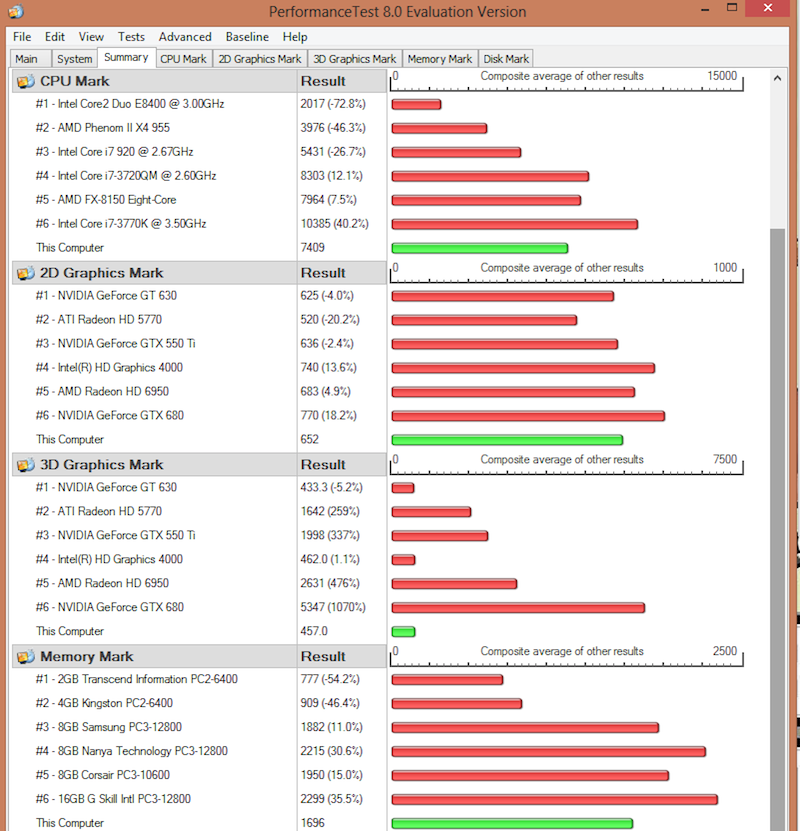Click the CPU Mark composite average scale
This screenshot has height=831, width=800.
click(x=567, y=81)
